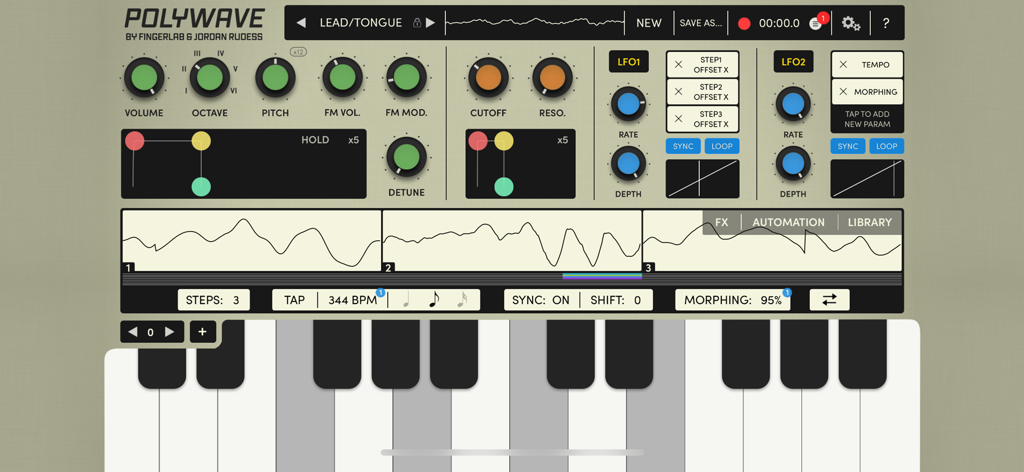Open help with the question mark
The height and width of the screenshot is (472, 1024).
pyautogui.click(x=886, y=24)
